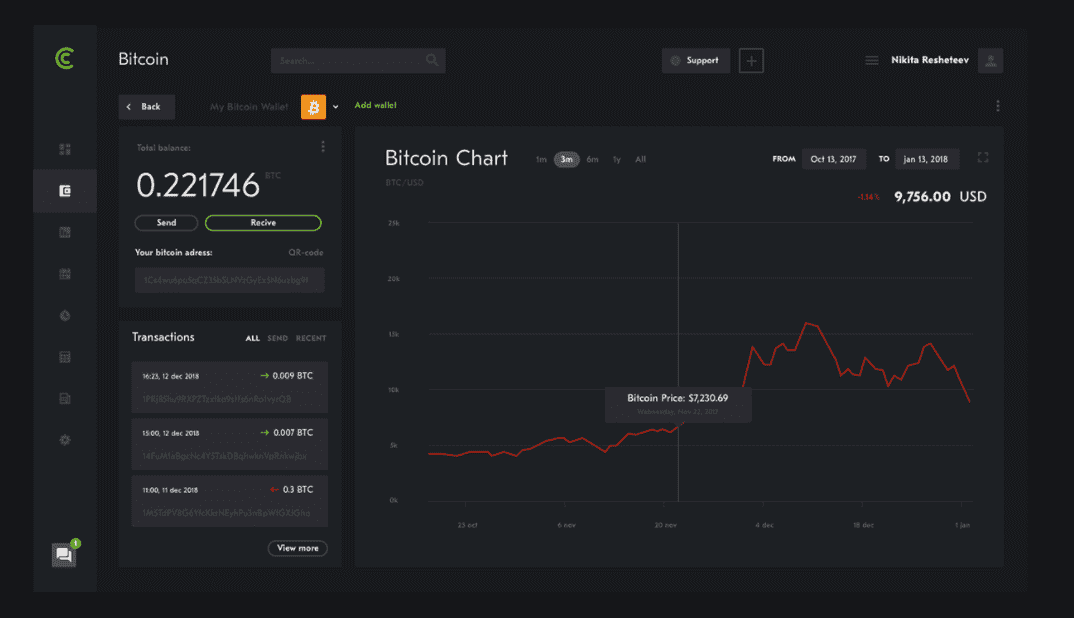
Task: Click the Nikita Resheteev username
Action: (x=930, y=60)
